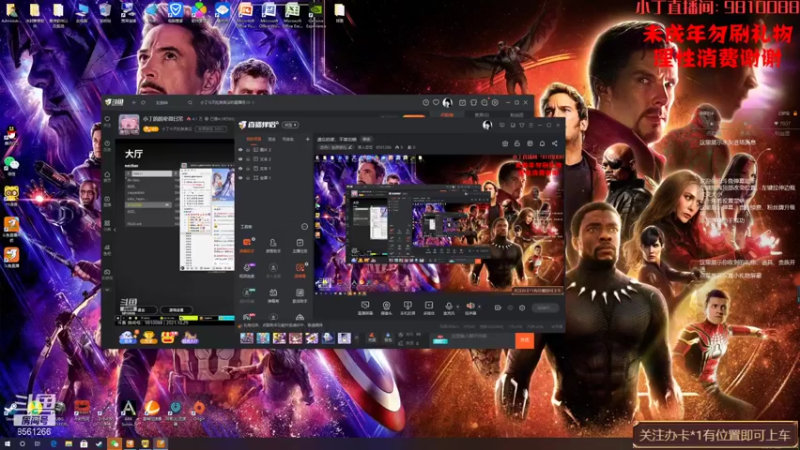Collapse the Douyu side panel arrow
The image size is (800, 450).
point(114,230)
